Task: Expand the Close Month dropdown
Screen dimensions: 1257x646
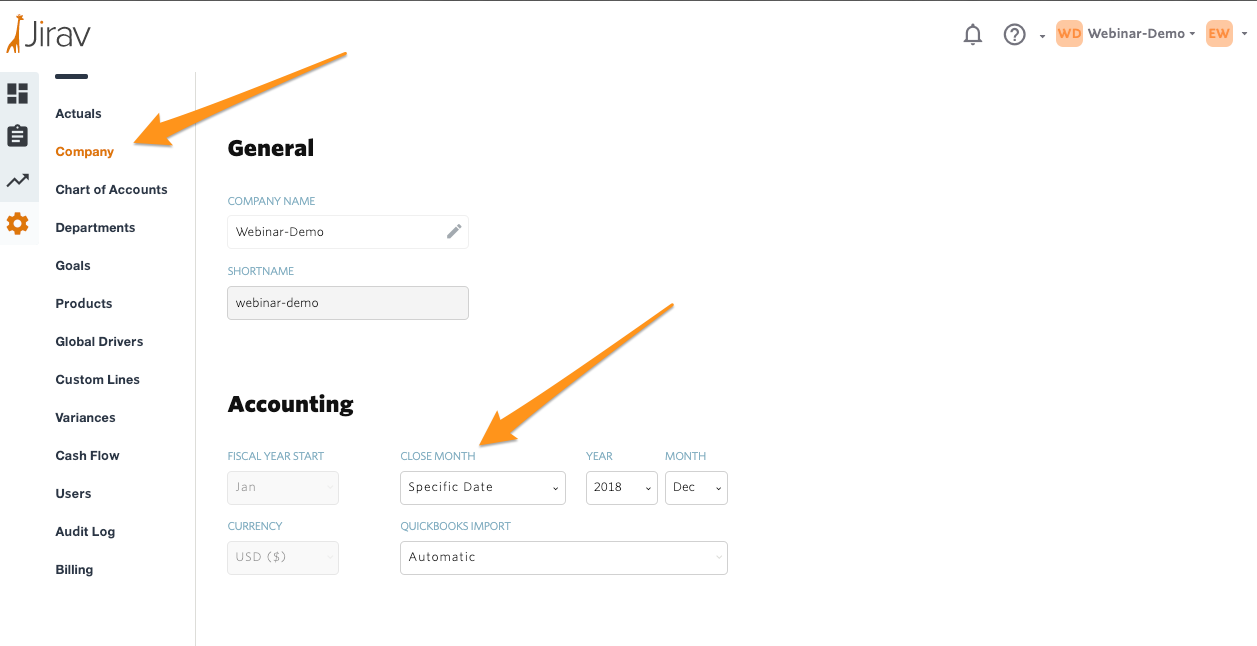Action: (x=483, y=488)
